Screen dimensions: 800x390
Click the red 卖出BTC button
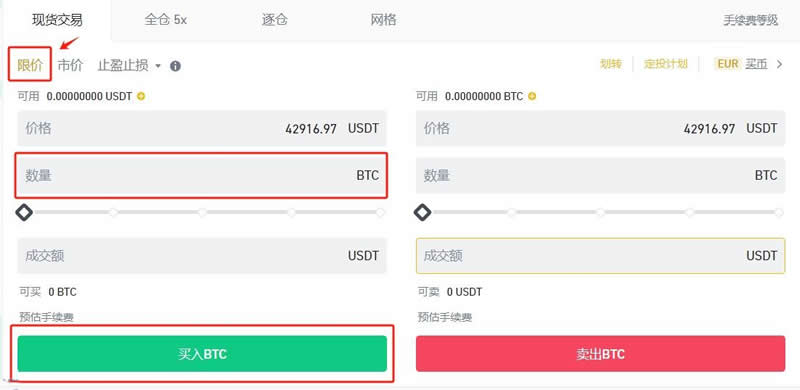coord(601,354)
